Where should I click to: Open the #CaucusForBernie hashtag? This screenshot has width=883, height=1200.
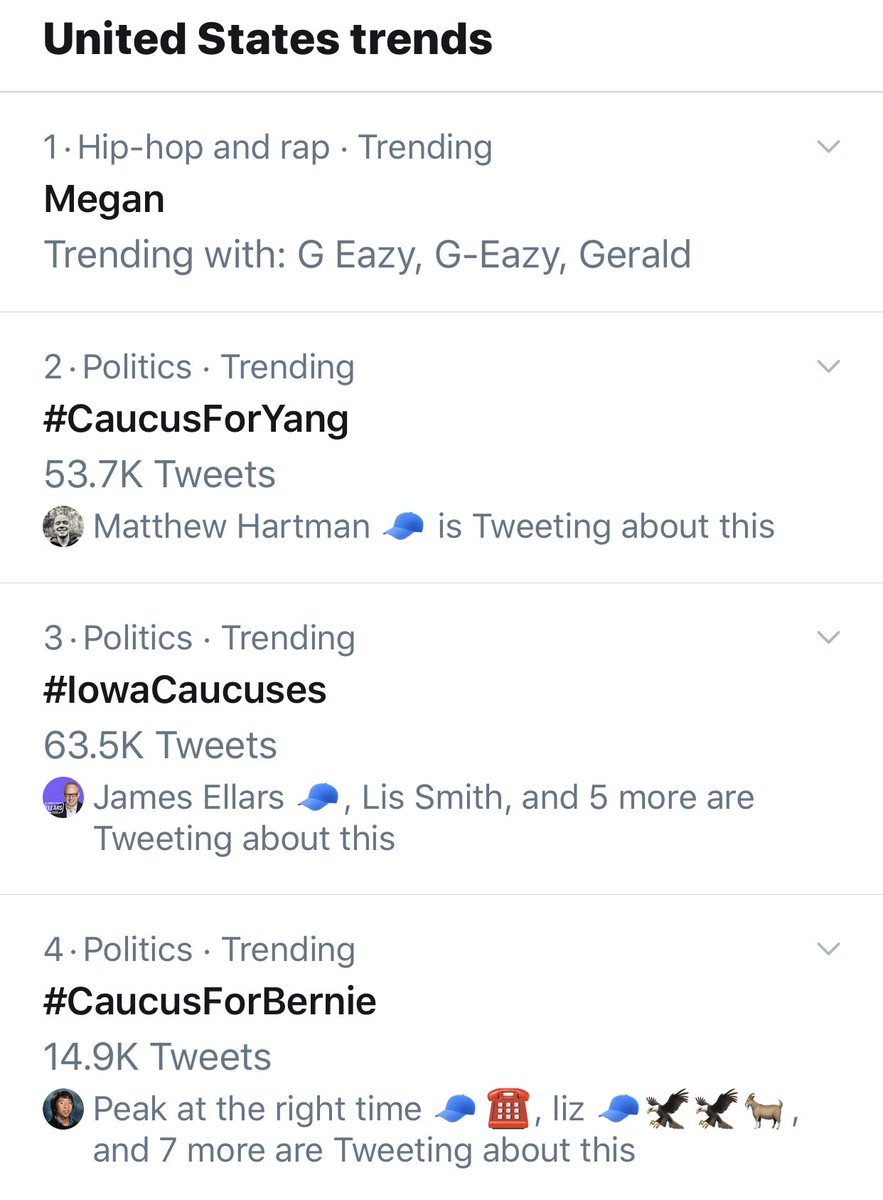[x=210, y=1002]
